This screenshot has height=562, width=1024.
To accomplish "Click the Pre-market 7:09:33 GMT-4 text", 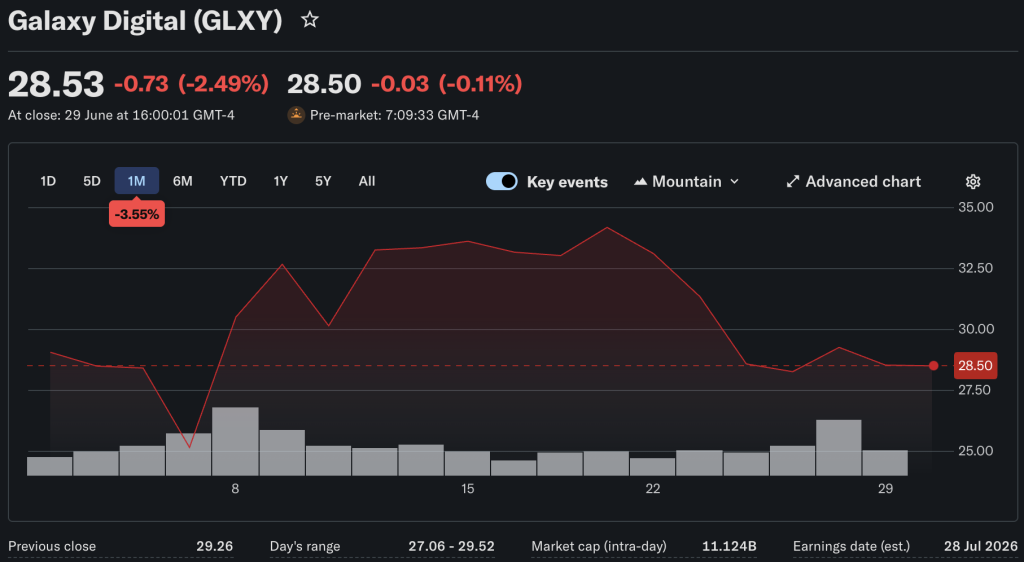I will tap(394, 116).
